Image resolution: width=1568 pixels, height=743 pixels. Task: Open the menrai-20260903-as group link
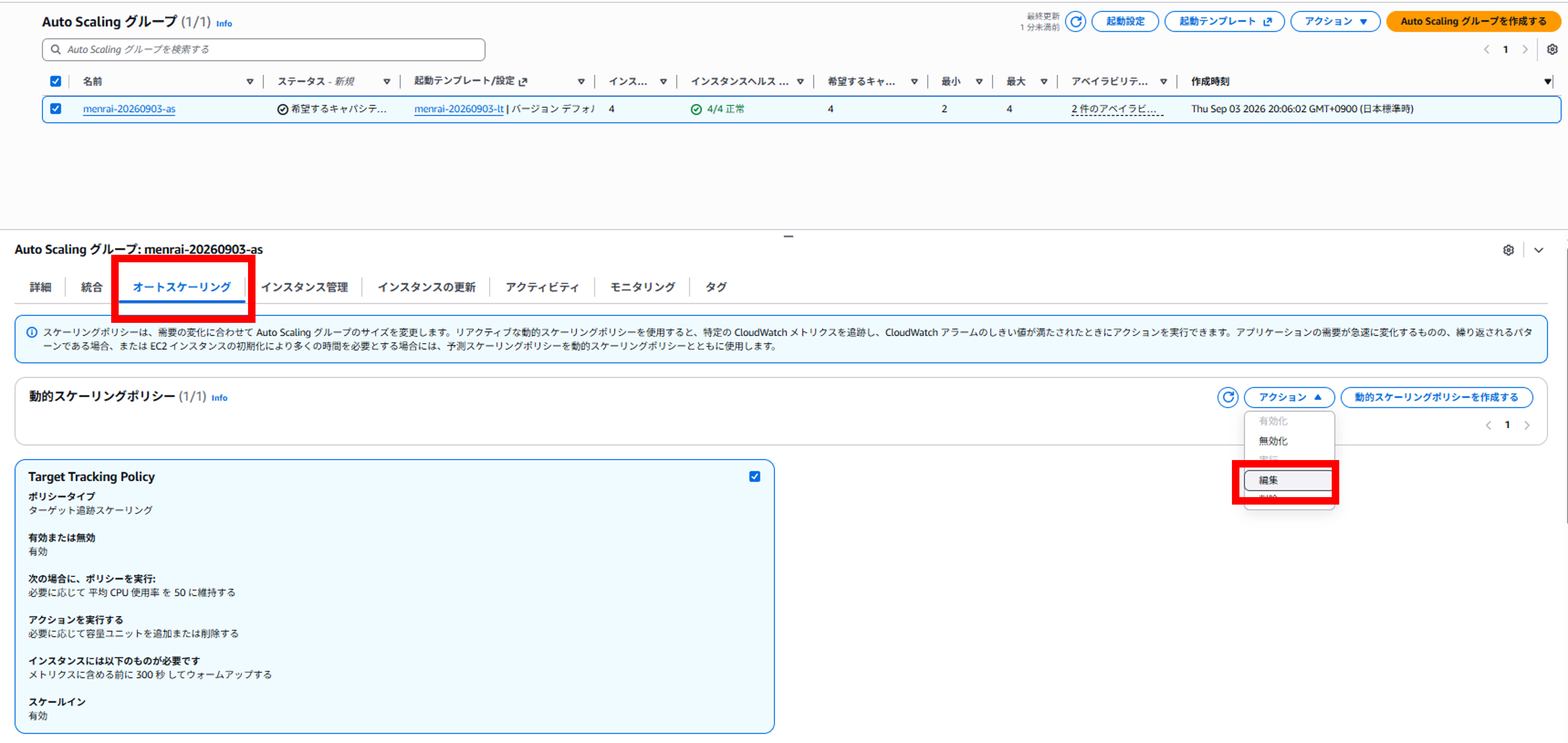pos(129,109)
